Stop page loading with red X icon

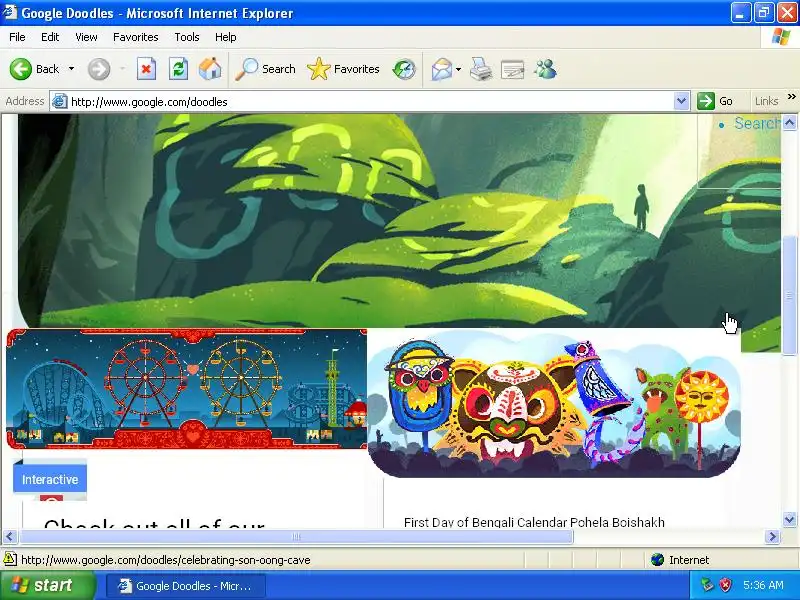[x=146, y=69]
